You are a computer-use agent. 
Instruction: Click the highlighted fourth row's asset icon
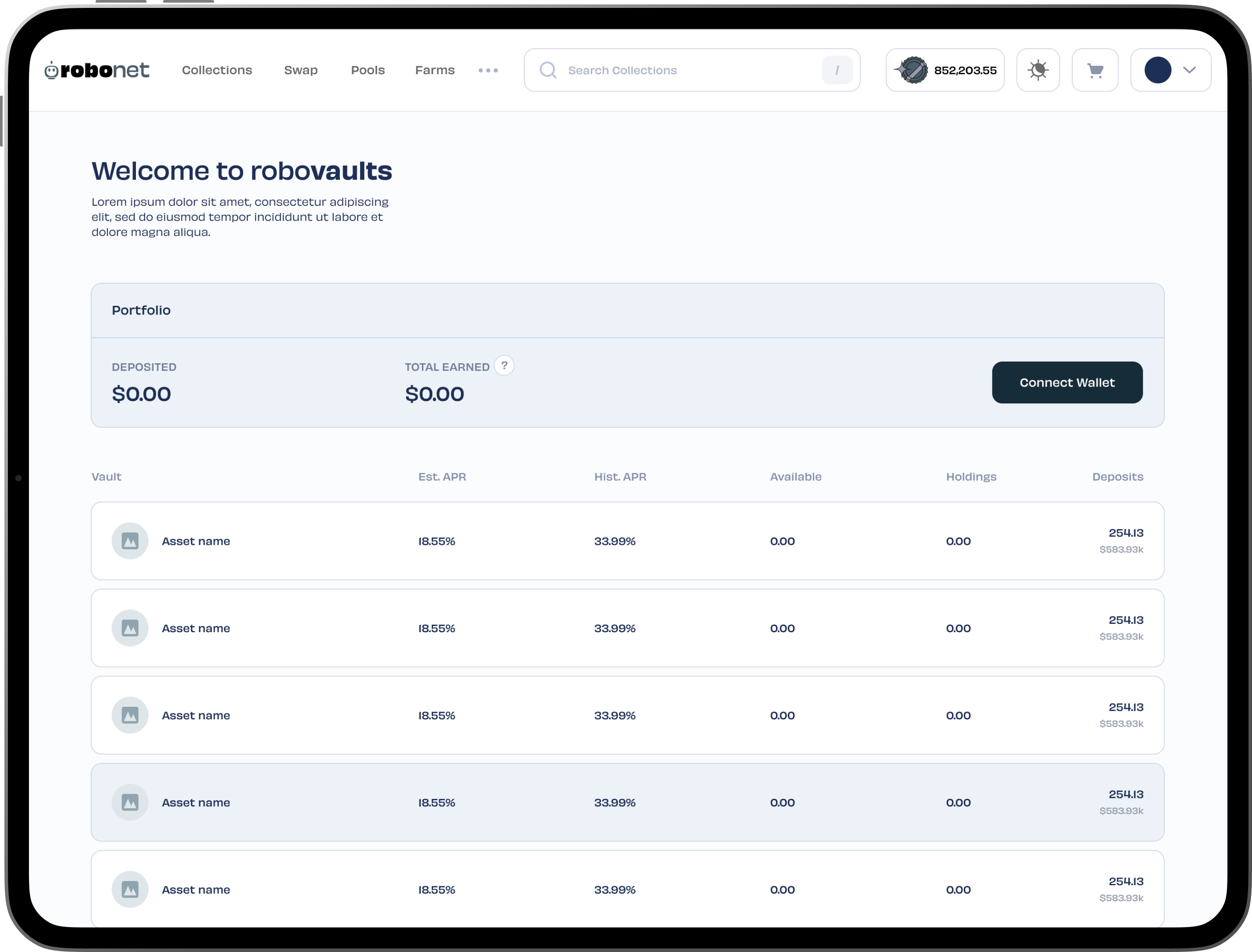pyautogui.click(x=130, y=802)
